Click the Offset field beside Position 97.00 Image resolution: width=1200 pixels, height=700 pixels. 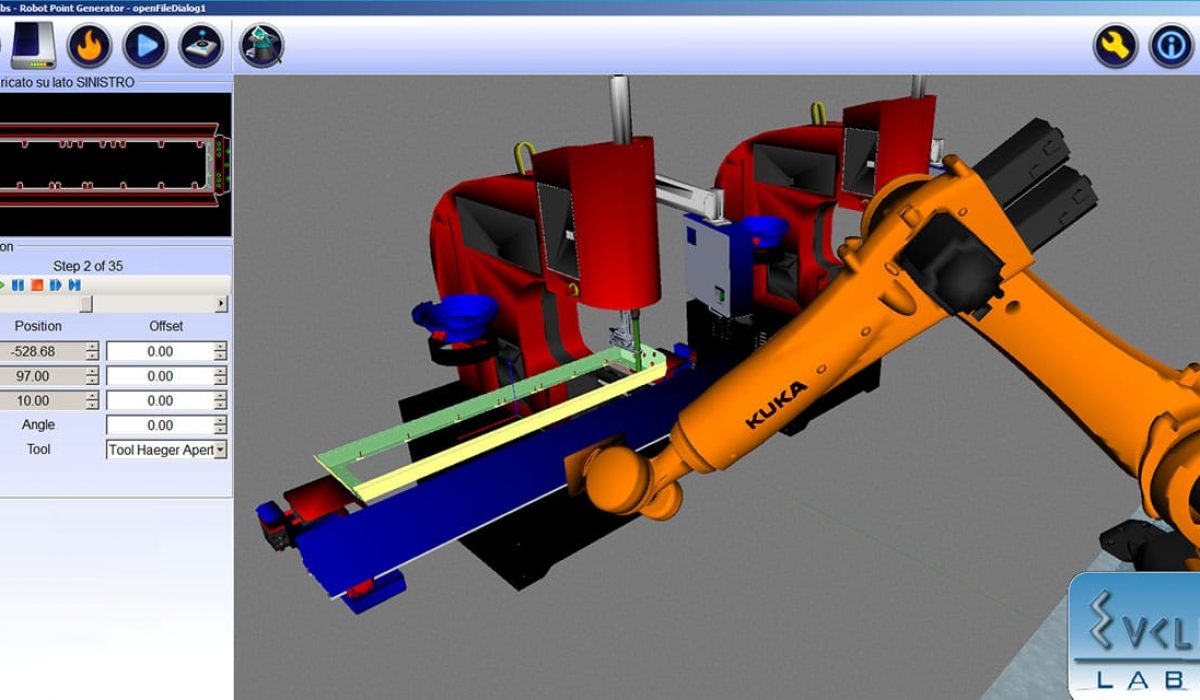tap(167, 376)
